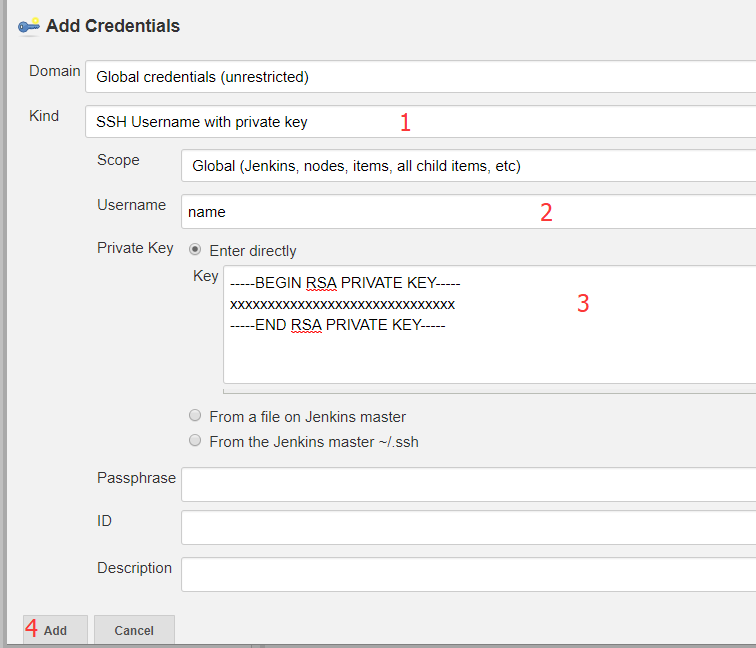Screen dimensions: 756x648
Task: Click the Add Credentials key icon
Action: (29, 27)
